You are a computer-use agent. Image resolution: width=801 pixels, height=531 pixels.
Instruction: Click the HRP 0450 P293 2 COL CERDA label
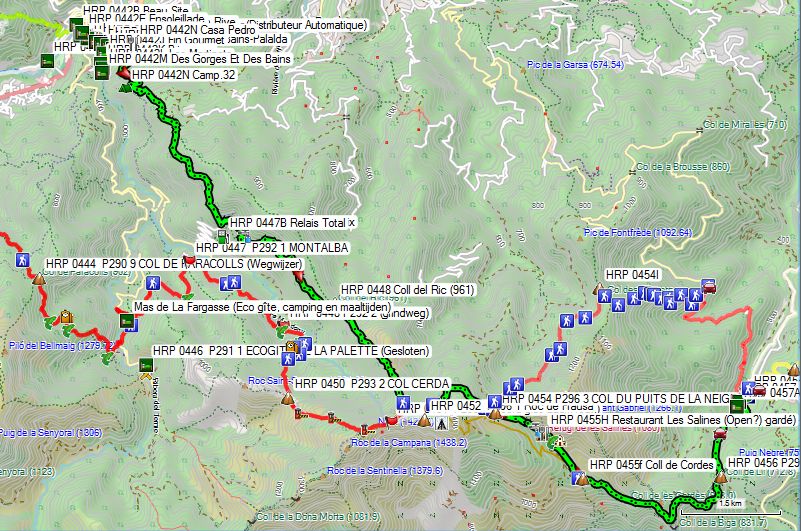370,384
